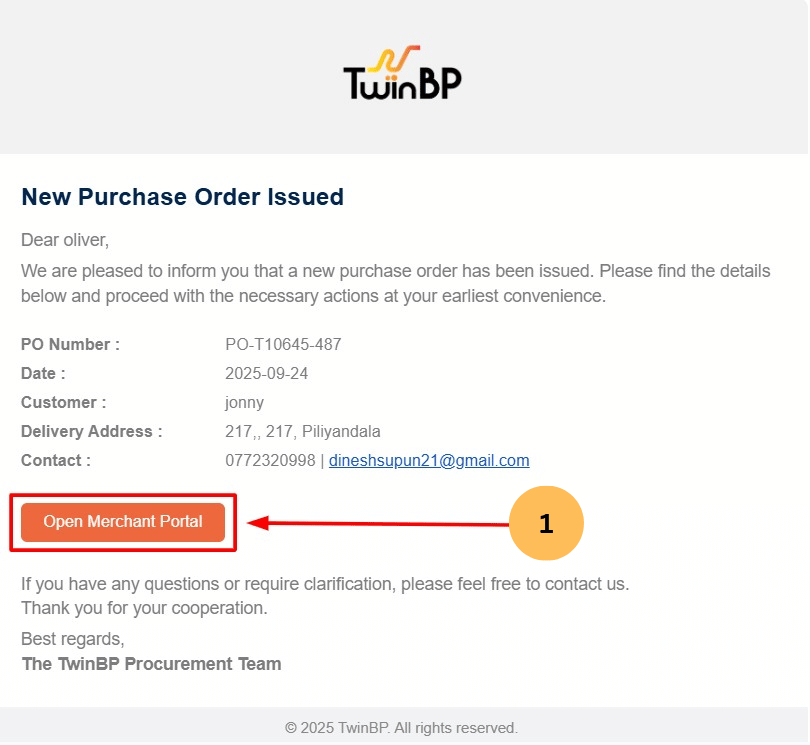Open the Merchant Portal button
Screen dimensions: 810x745
pos(123,522)
